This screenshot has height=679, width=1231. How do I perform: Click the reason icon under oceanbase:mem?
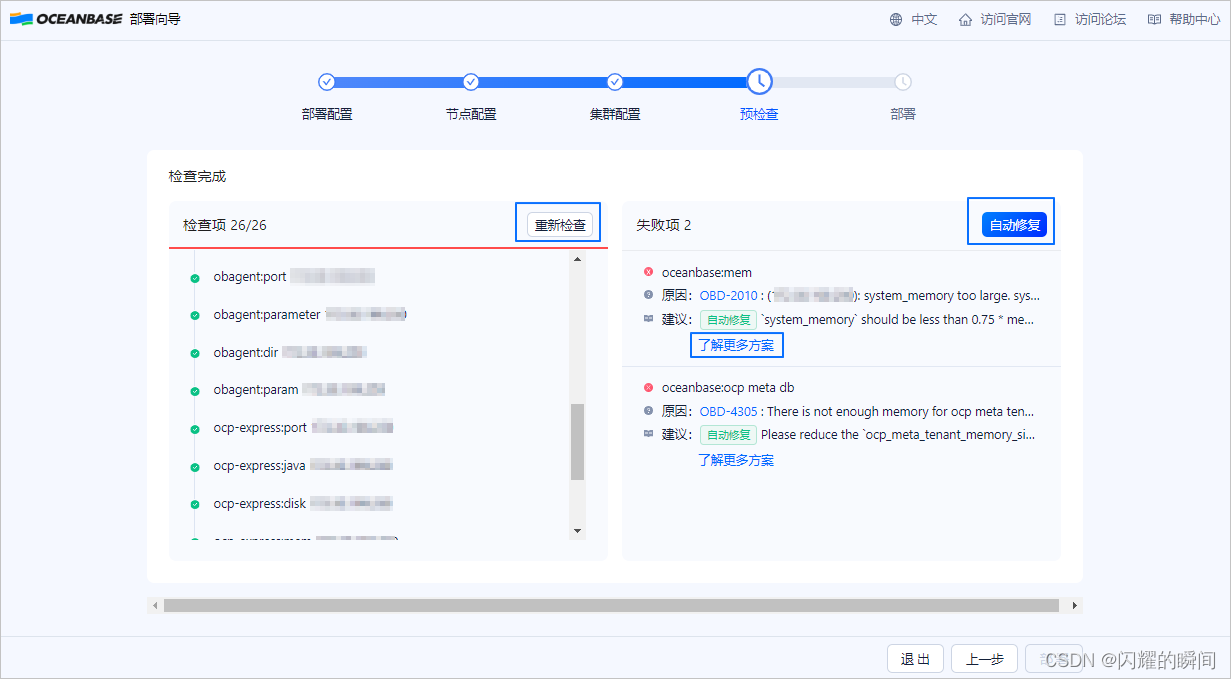pos(648,296)
